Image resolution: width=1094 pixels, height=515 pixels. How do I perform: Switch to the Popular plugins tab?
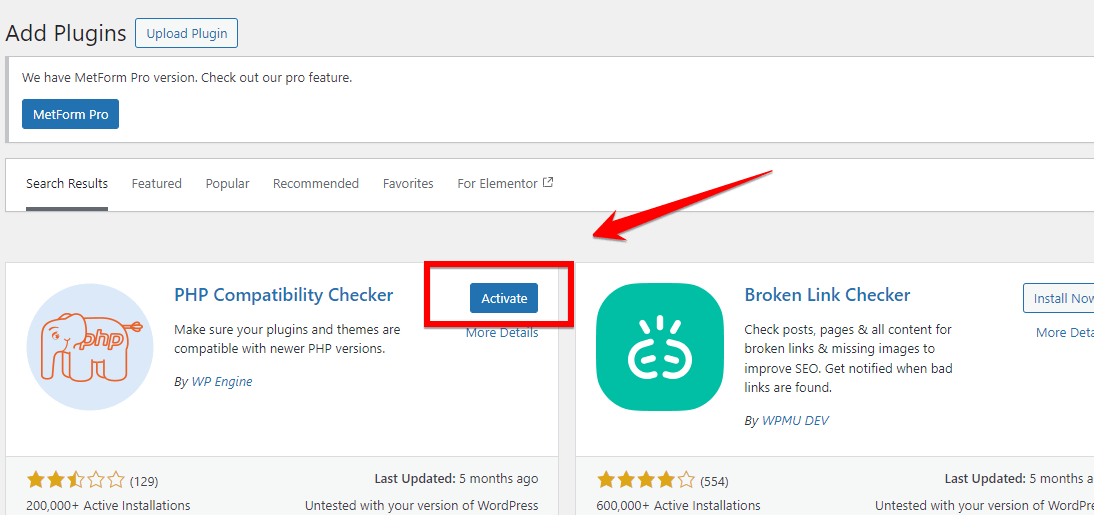tap(228, 184)
